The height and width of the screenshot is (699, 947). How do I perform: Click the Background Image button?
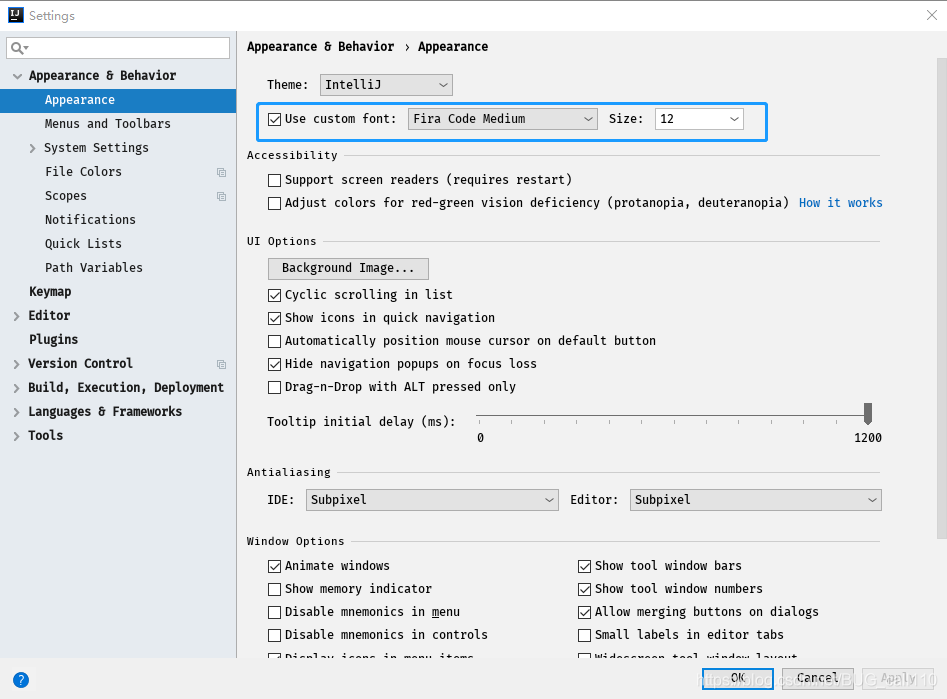pos(347,268)
